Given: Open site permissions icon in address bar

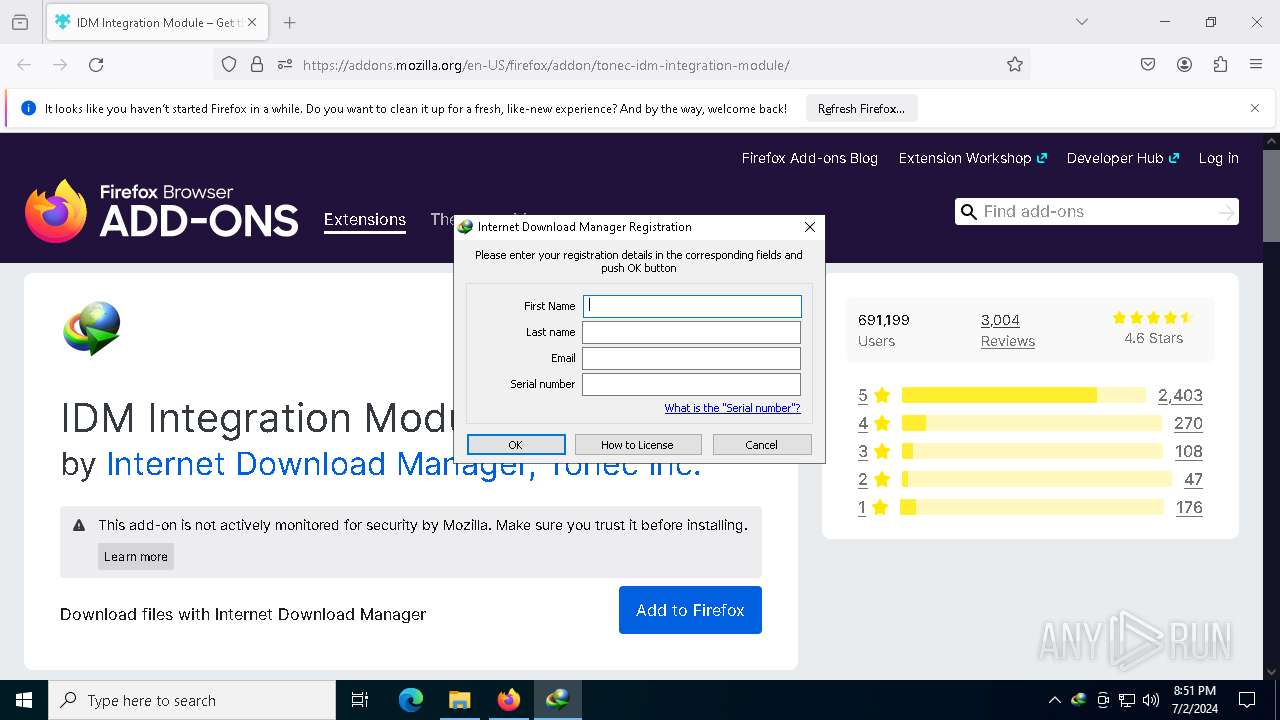Looking at the screenshot, I should click(285, 65).
